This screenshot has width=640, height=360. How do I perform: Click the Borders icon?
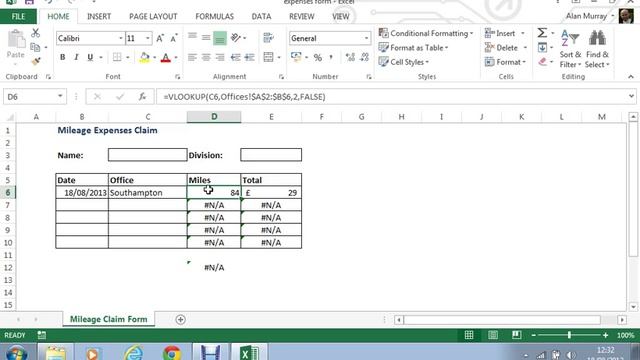point(117,57)
